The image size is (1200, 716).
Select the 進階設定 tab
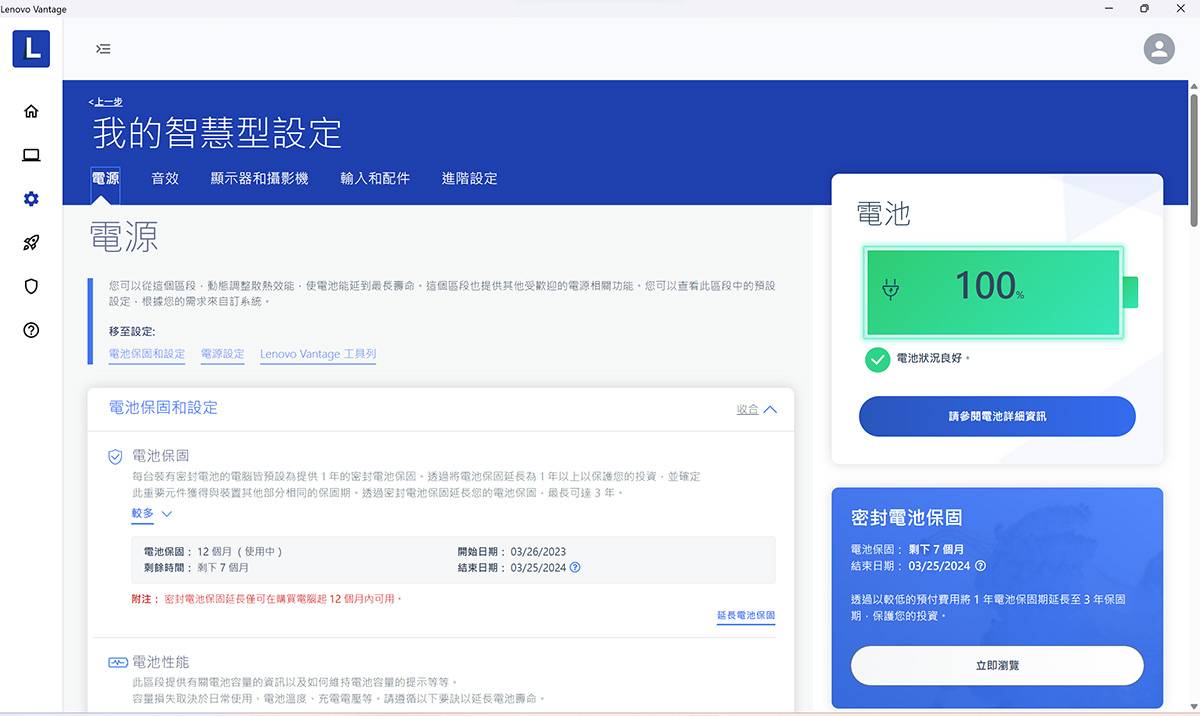469,178
